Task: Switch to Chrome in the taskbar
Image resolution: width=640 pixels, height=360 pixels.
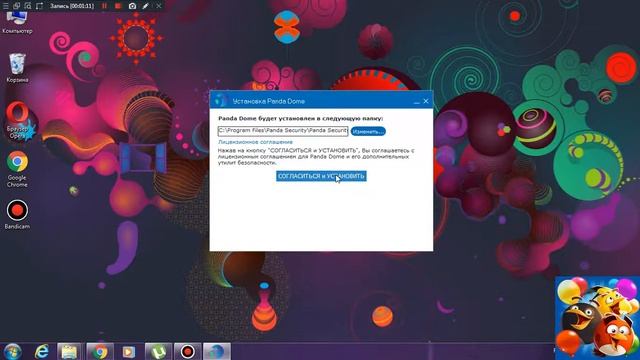Action: click(100, 351)
